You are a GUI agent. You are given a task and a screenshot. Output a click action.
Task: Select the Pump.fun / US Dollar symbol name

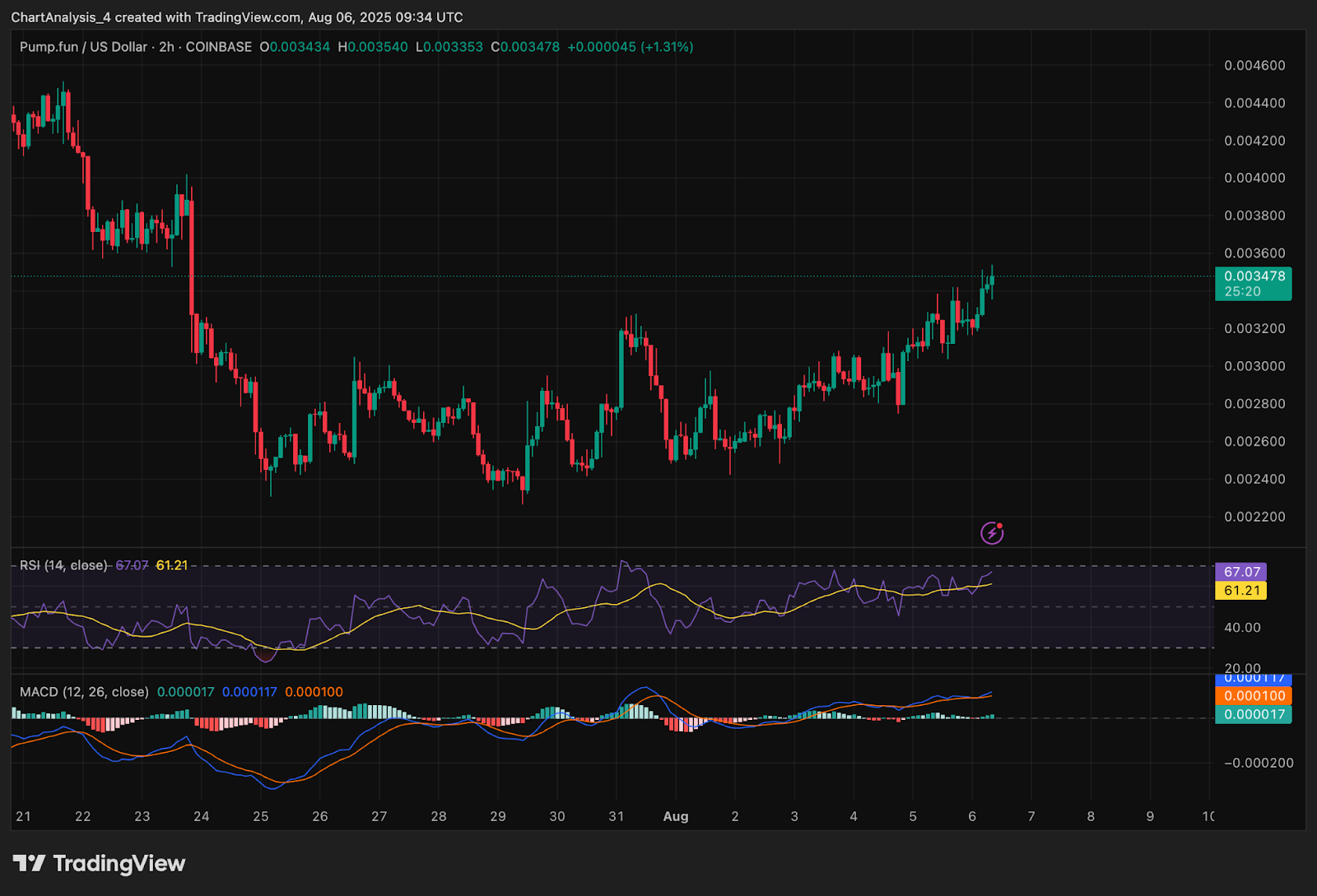(82, 47)
